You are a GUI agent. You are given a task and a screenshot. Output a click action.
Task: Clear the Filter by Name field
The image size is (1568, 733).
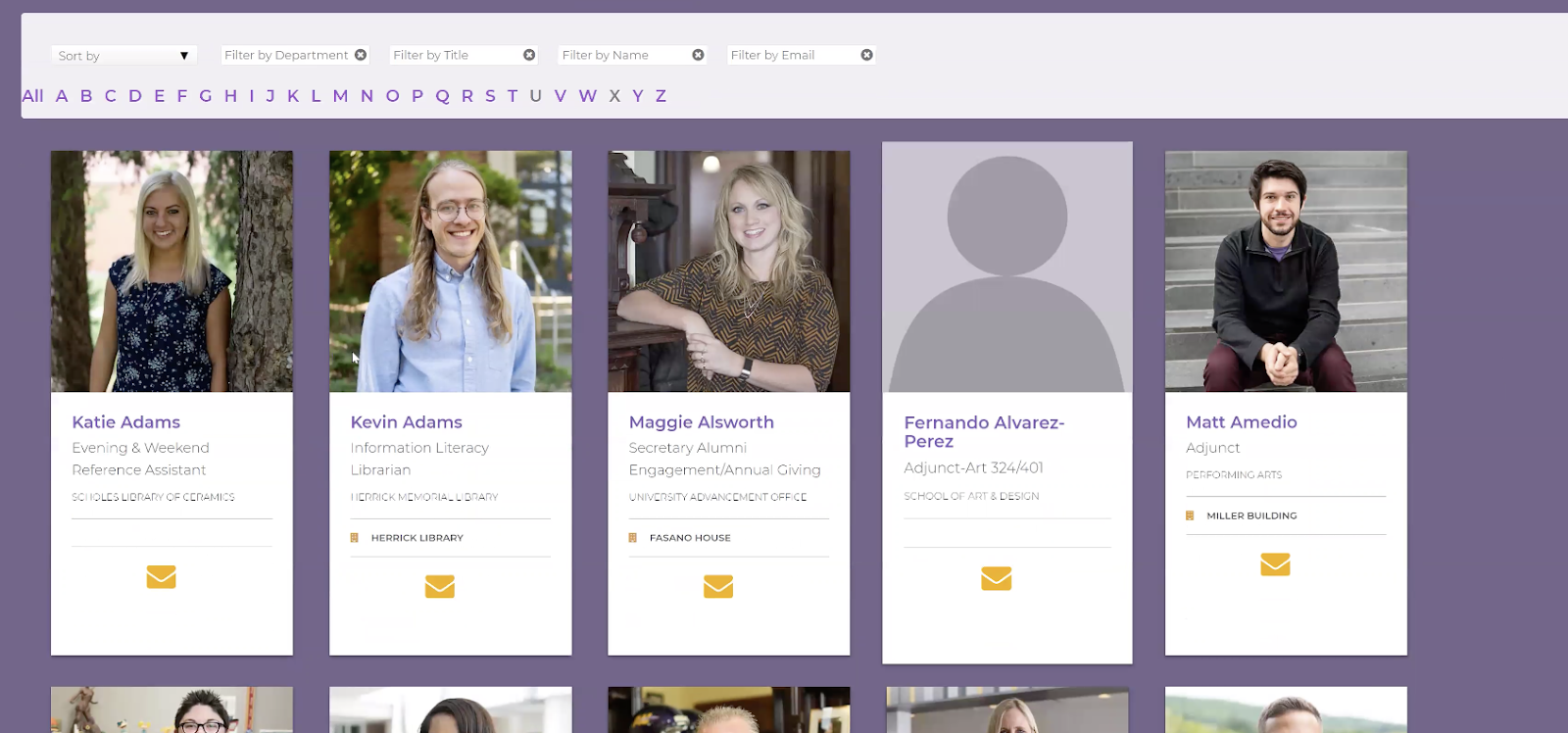click(698, 55)
